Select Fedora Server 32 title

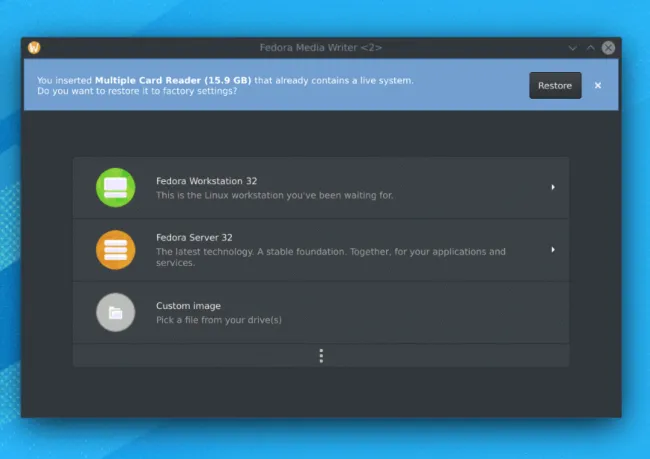[194, 238]
